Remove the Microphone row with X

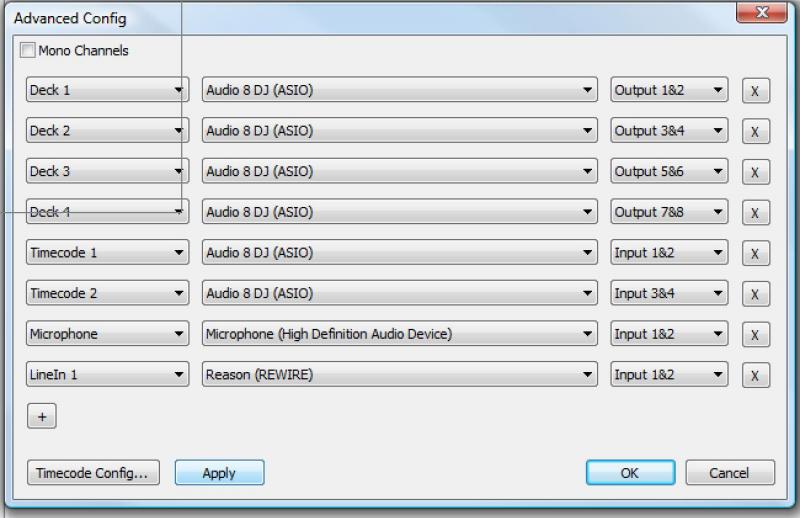pyautogui.click(x=755, y=335)
